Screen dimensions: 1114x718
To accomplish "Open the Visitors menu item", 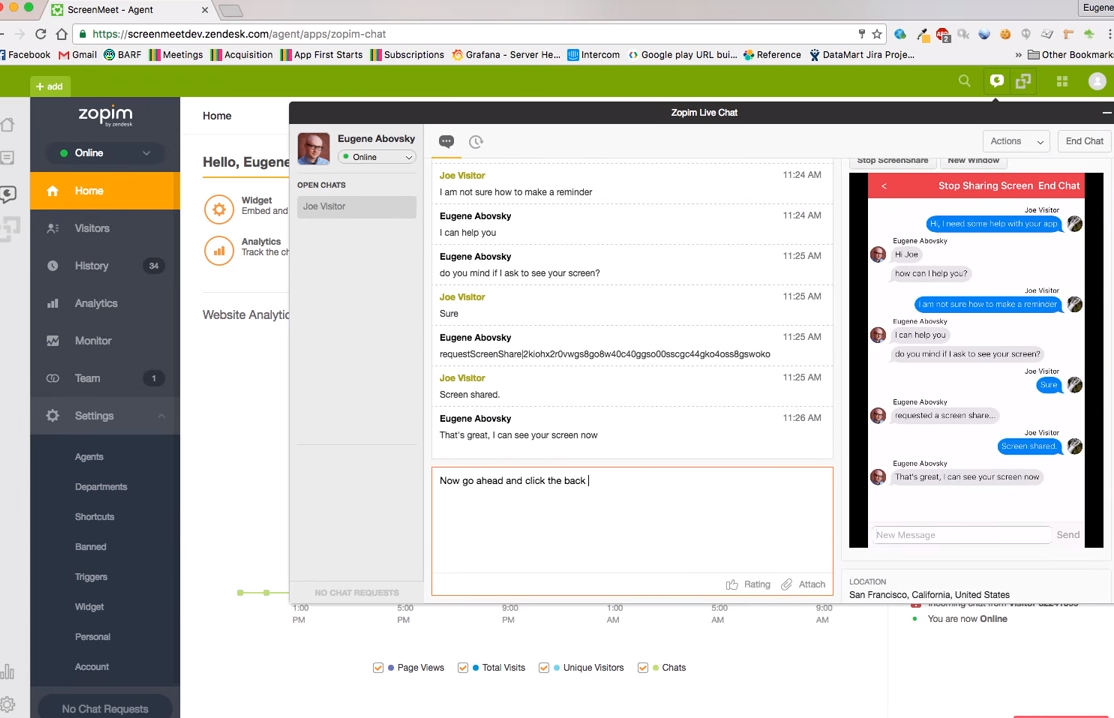I will [104, 228].
